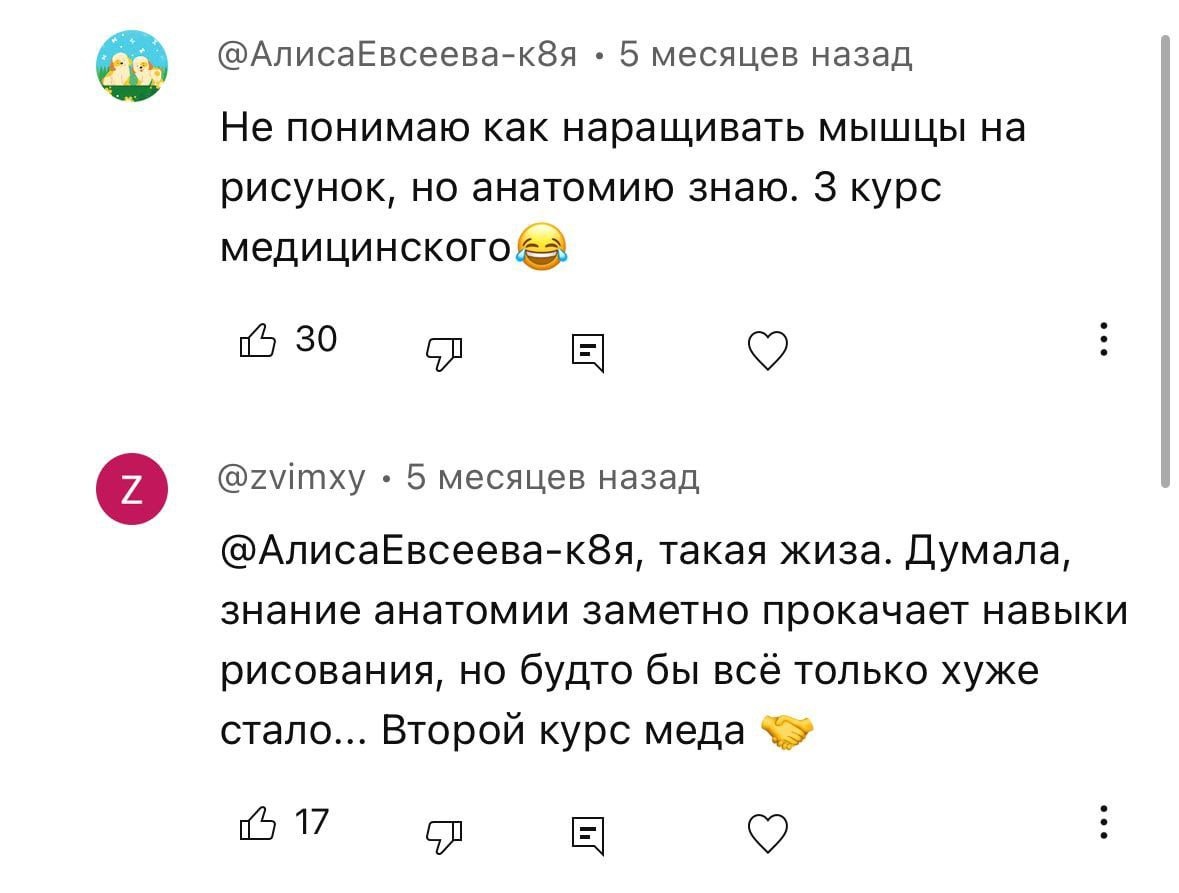Open the options menu for the first comment

coord(1103,340)
